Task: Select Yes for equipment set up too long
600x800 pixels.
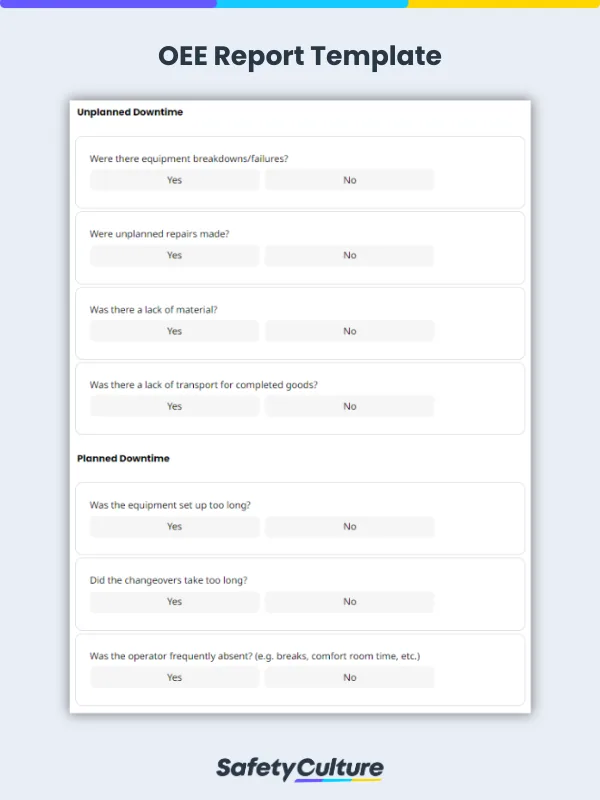Action: pos(173,526)
